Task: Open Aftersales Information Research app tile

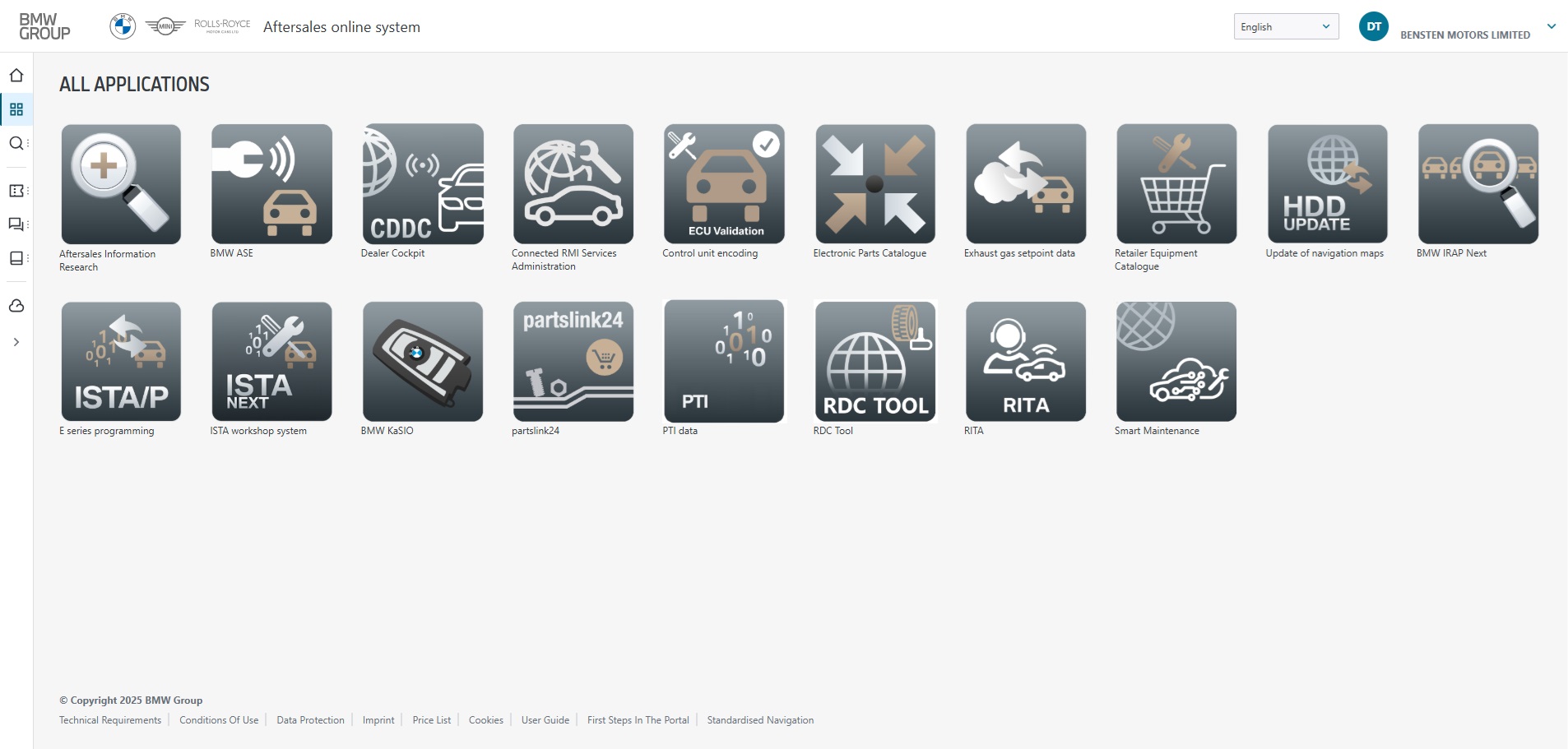Action: tap(121, 184)
